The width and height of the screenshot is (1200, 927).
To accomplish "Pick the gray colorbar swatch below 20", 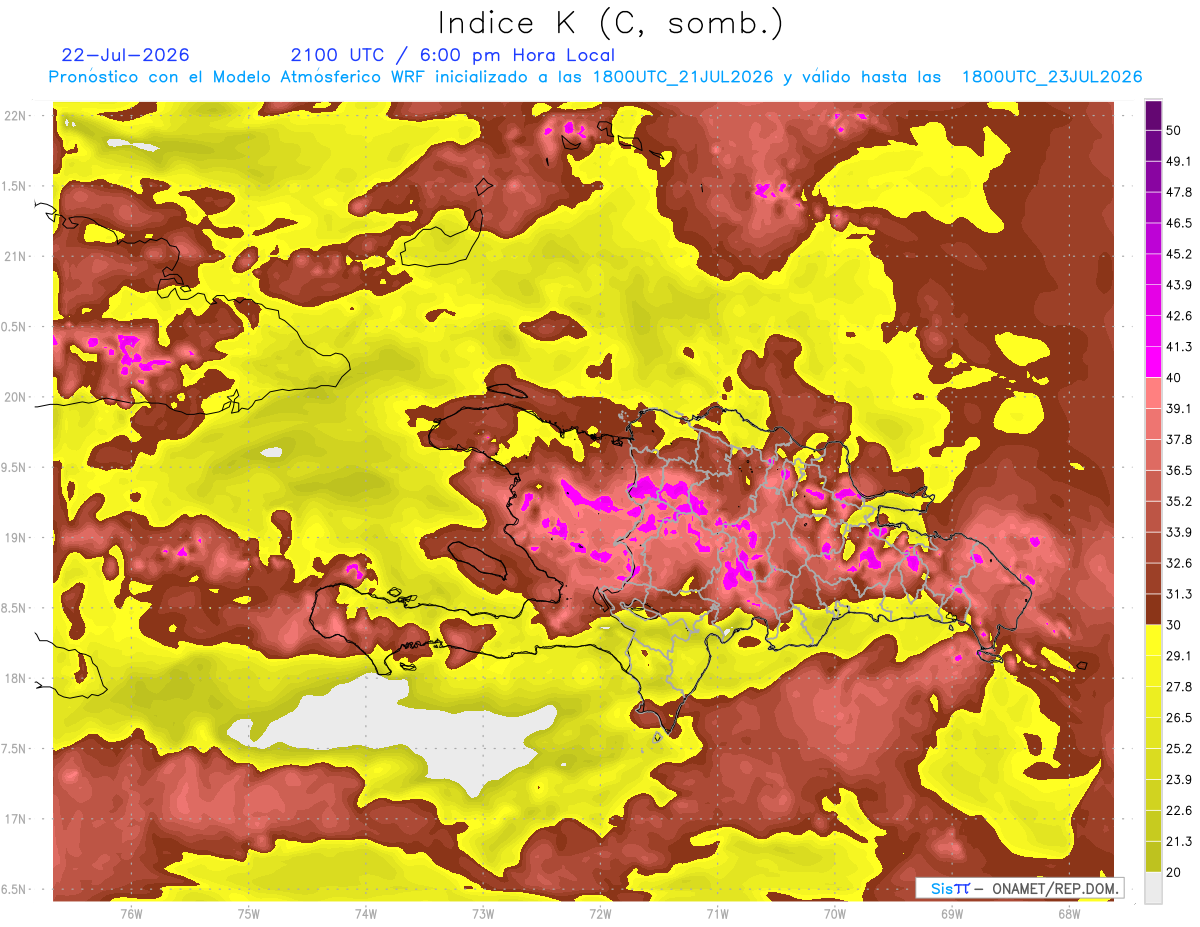I will pos(1153,886).
